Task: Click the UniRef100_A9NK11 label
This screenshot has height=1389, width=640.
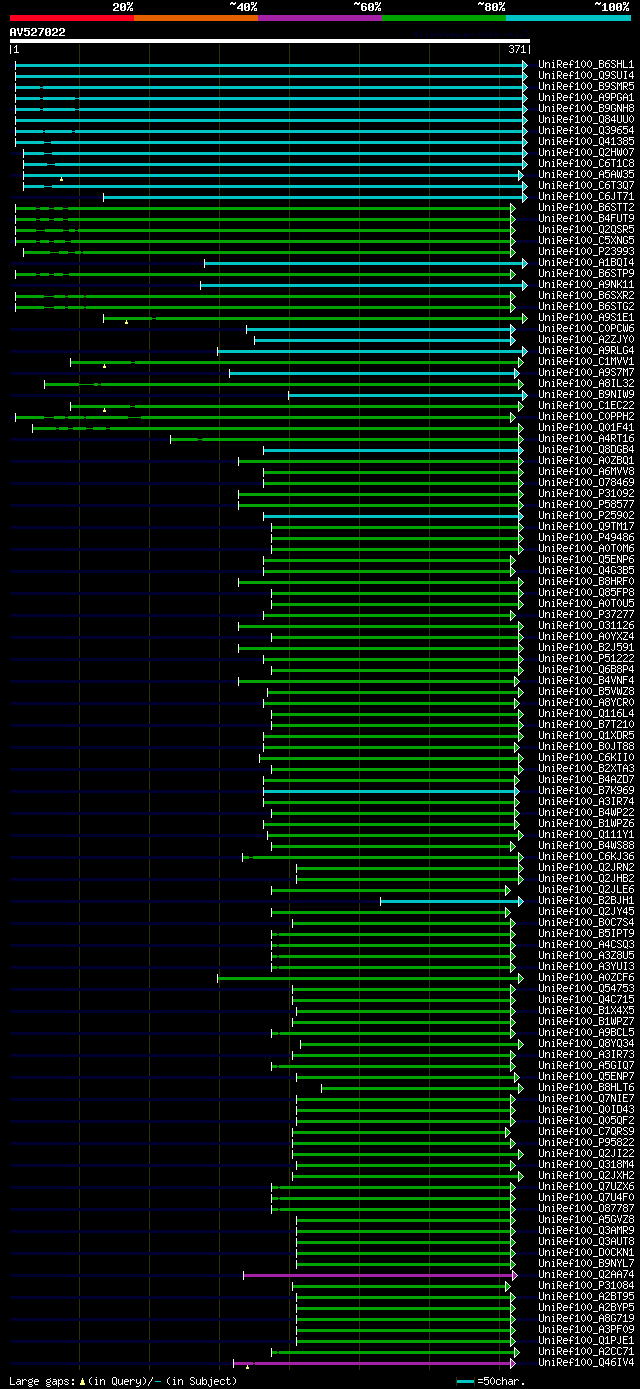Action: (586, 284)
